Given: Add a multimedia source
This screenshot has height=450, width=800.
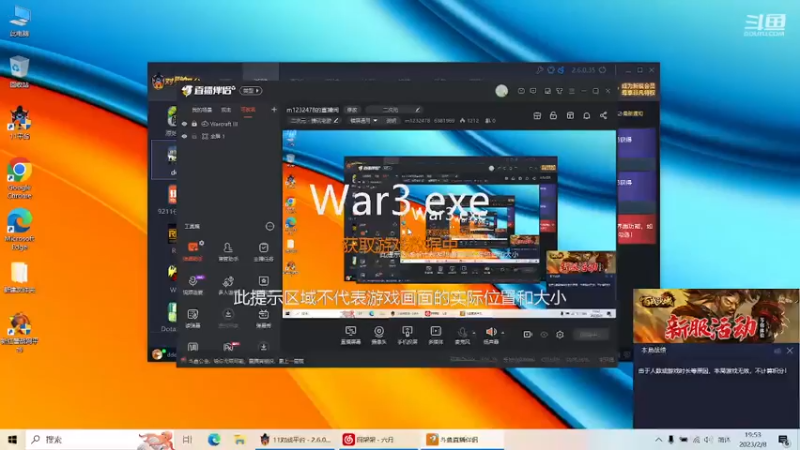Looking at the screenshot, I should click(x=436, y=335).
